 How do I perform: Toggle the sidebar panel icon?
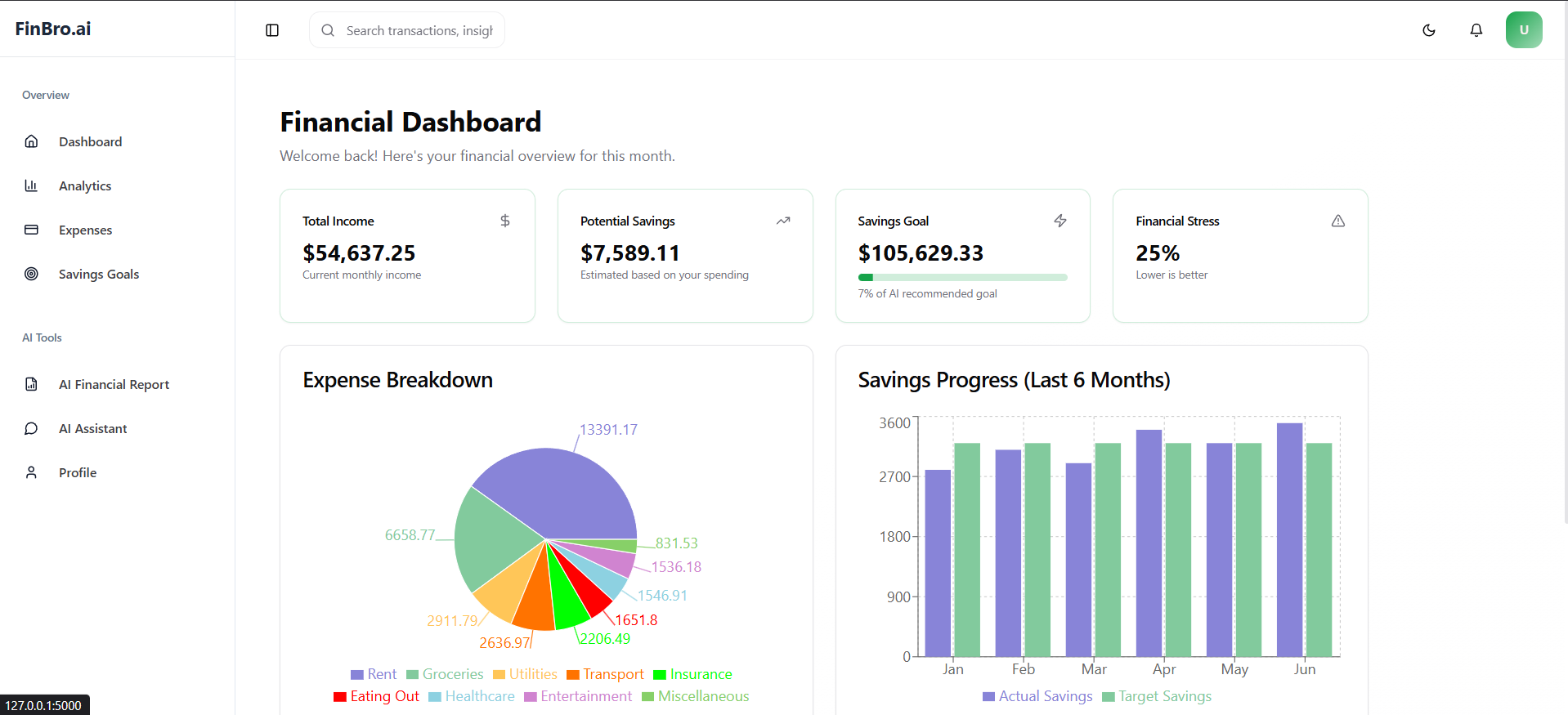(272, 30)
